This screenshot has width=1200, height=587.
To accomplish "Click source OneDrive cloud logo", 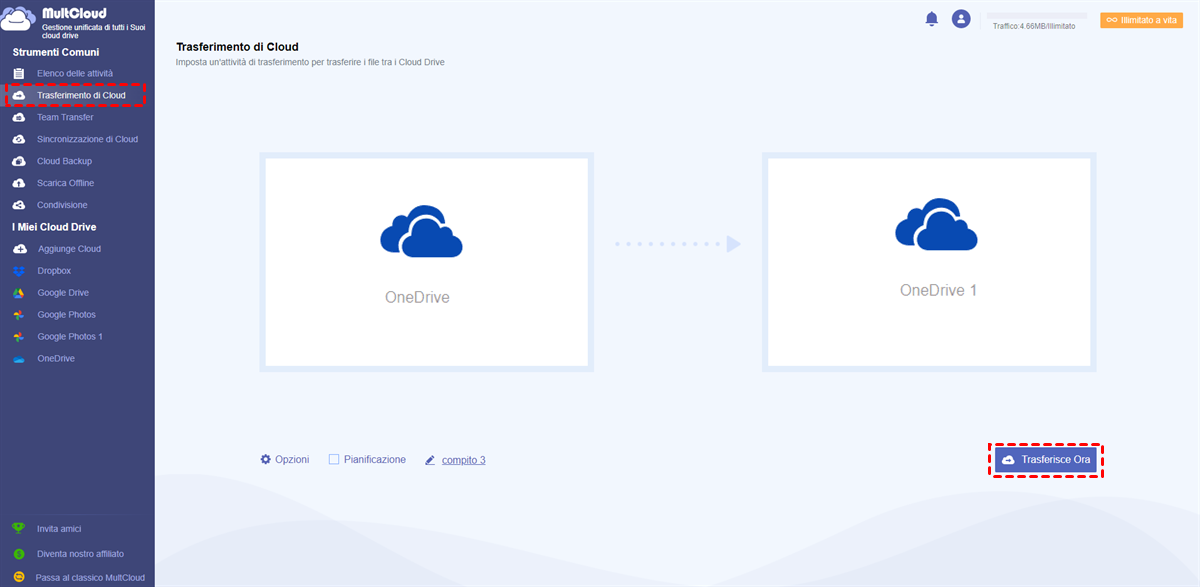I will tap(421, 230).
